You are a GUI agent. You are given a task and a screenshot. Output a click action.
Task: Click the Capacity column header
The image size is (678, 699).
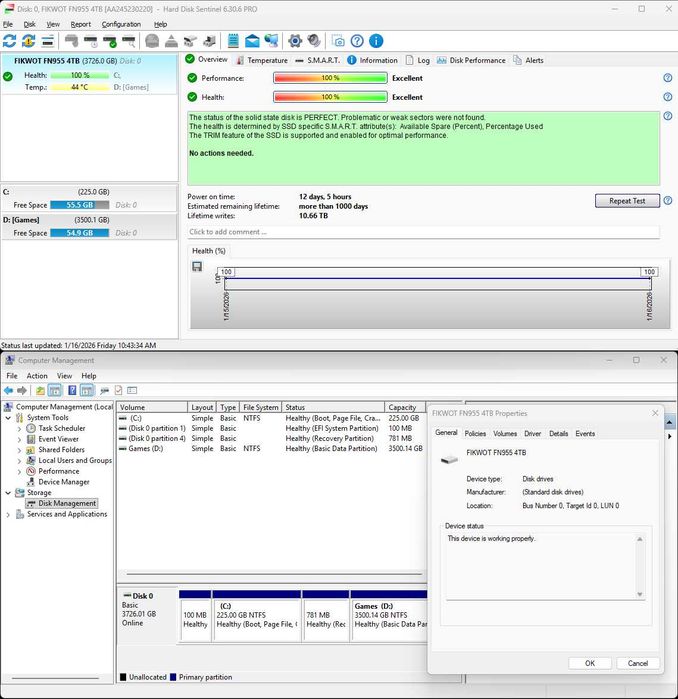click(405, 407)
